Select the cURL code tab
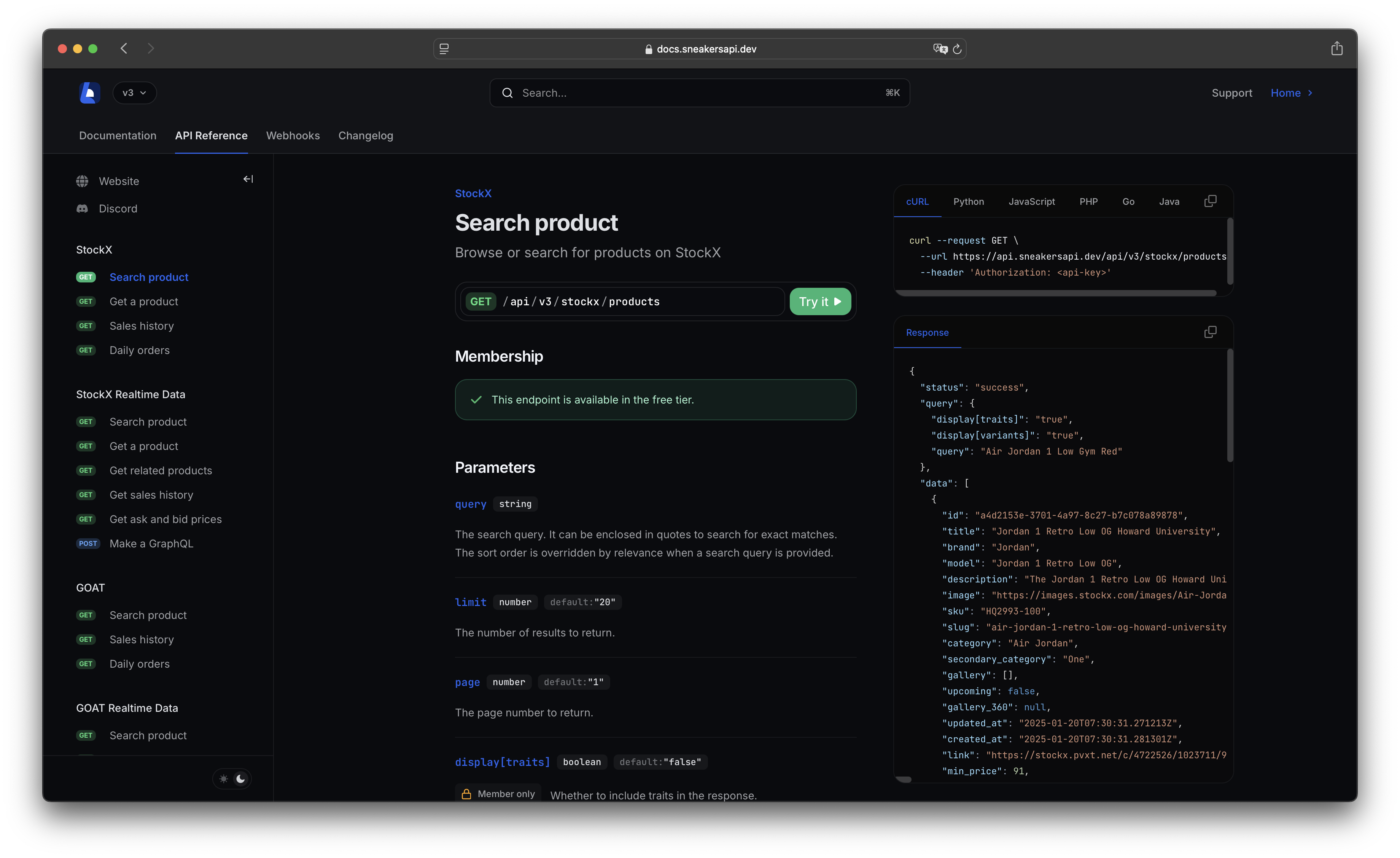The height and width of the screenshot is (858, 1400). point(917,202)
